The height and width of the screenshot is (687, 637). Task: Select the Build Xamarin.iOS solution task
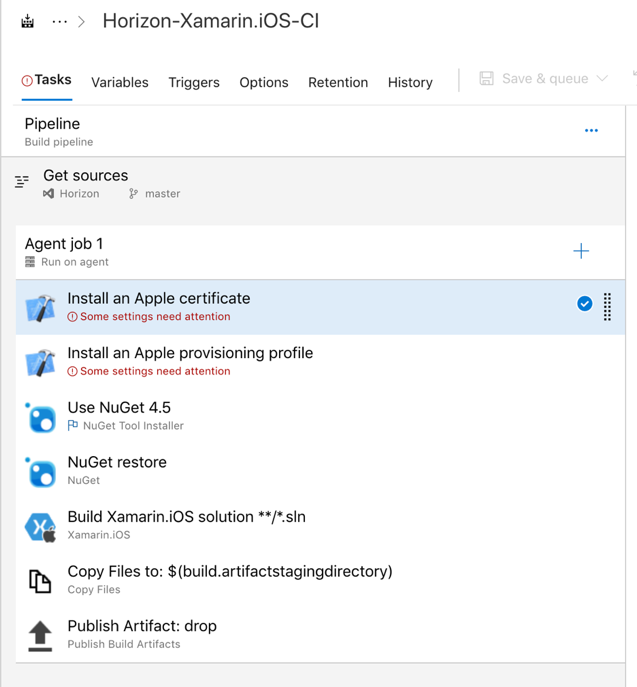[x=320, y=526]
